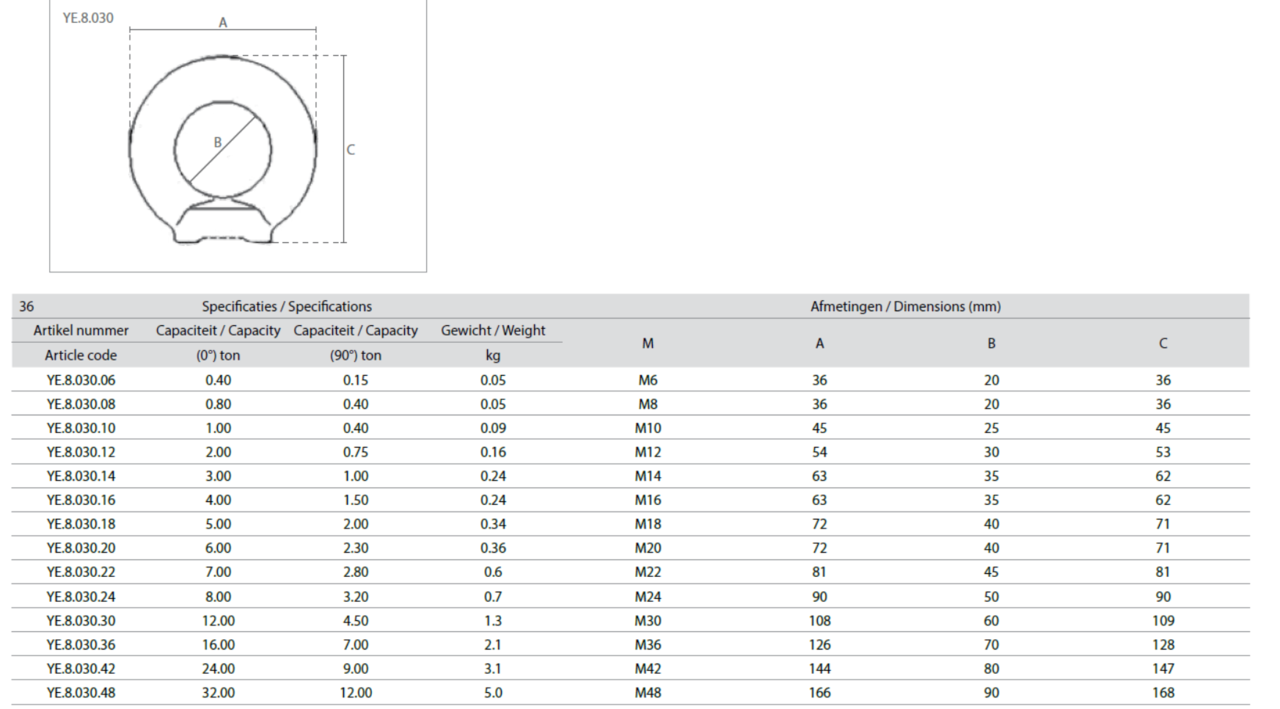Viewport: 1280px width, 709px height.
Task: Click the YE.8.030 label above the drawing
Action: click(88, 18)
